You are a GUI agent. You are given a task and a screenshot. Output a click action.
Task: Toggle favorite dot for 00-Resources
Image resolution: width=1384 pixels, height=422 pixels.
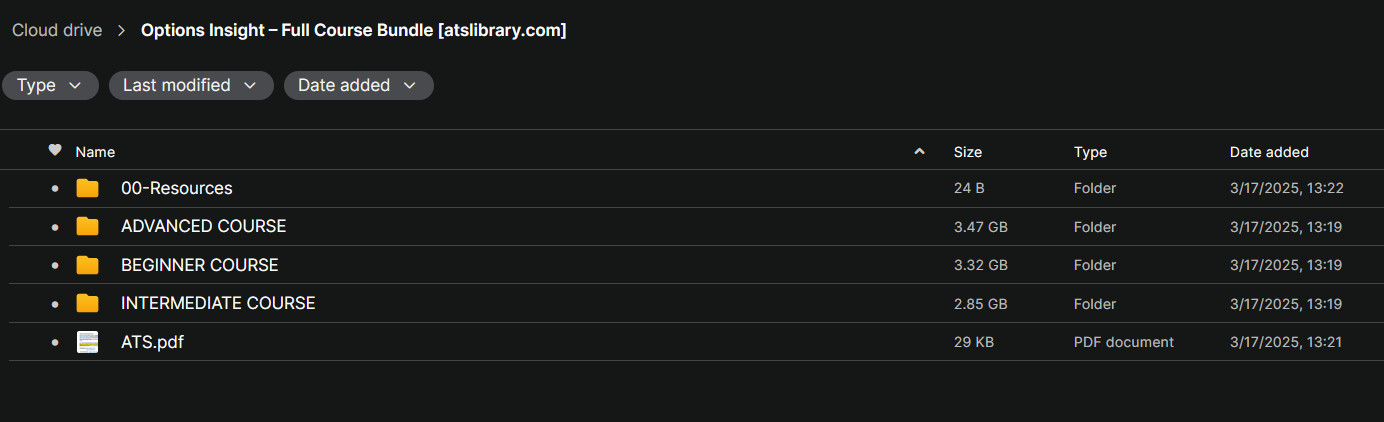click(x=55, y=188)
